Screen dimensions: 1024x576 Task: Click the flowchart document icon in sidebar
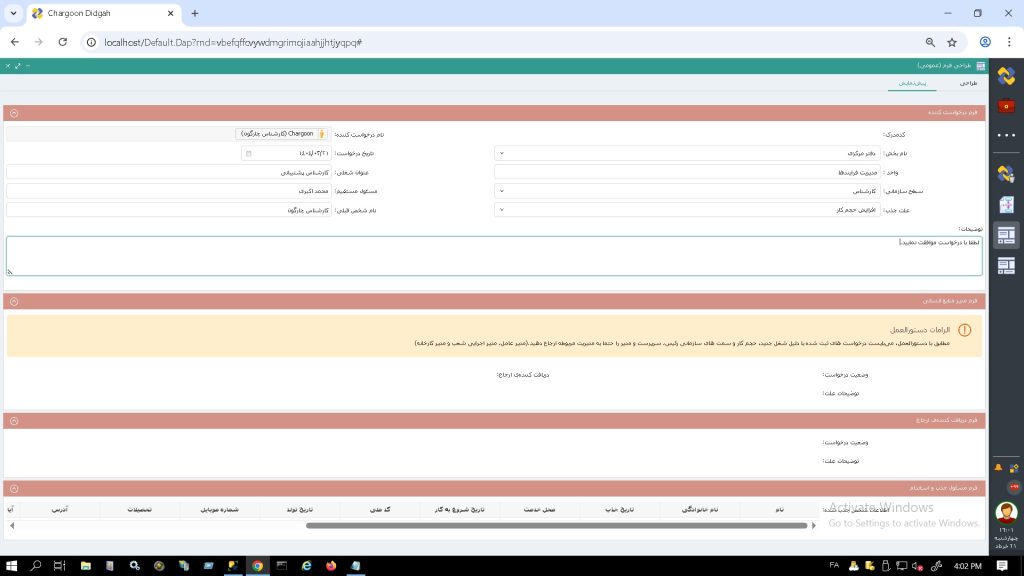1007,204
